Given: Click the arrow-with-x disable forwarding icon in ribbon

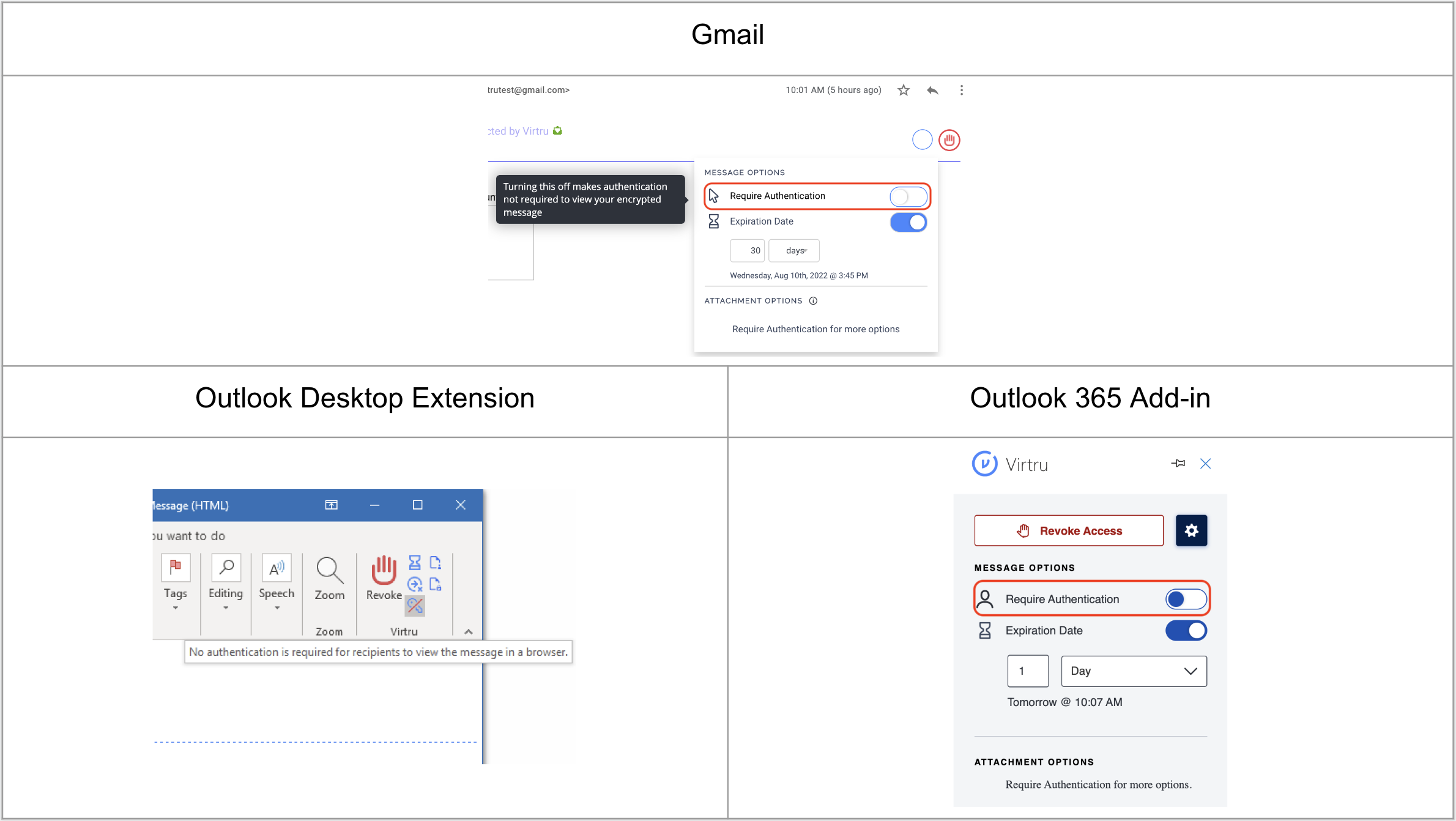Looking at the screenshot, I should click(x=415, y=584).
